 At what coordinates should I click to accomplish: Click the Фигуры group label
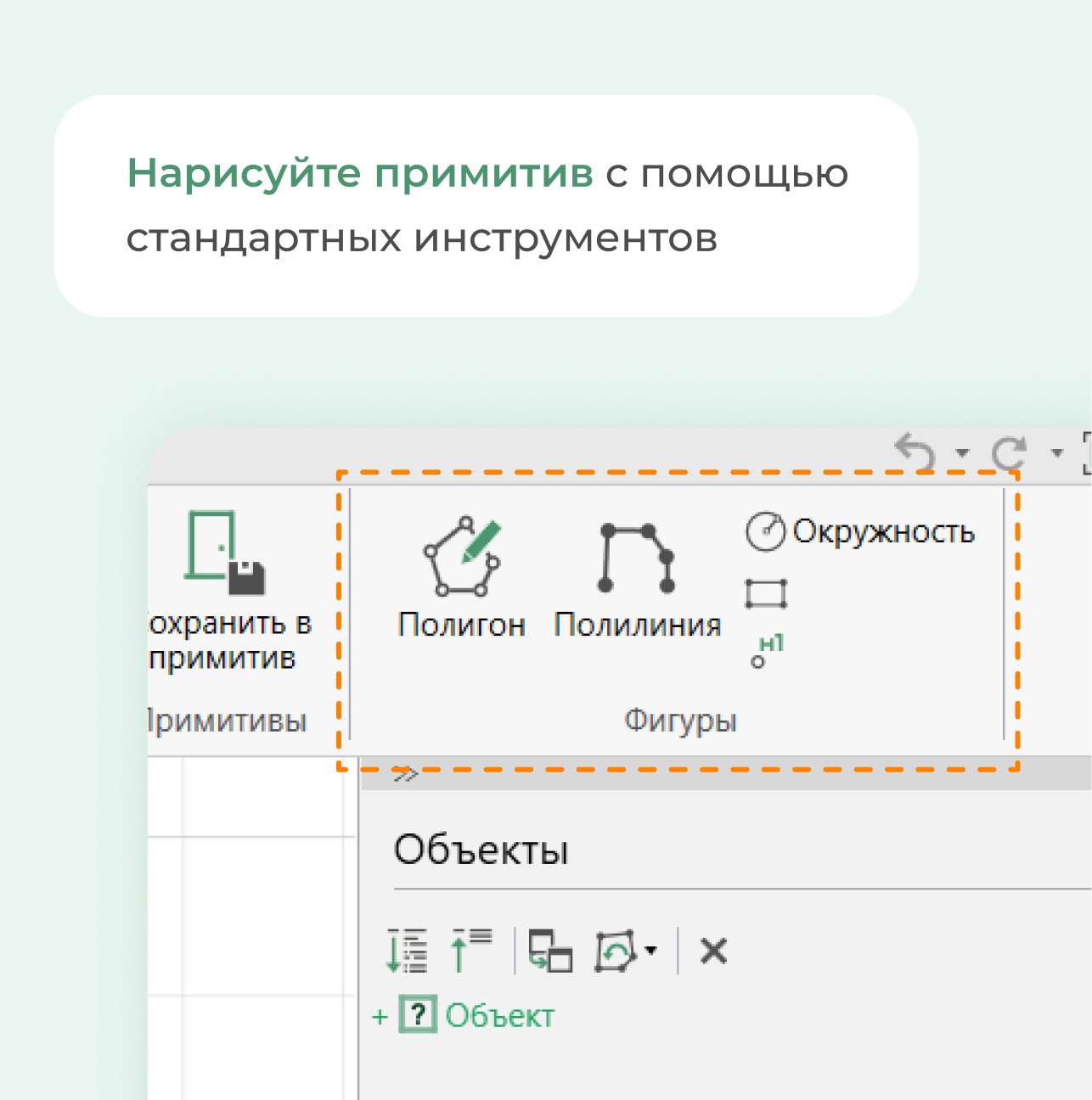(x=680, y=721)
